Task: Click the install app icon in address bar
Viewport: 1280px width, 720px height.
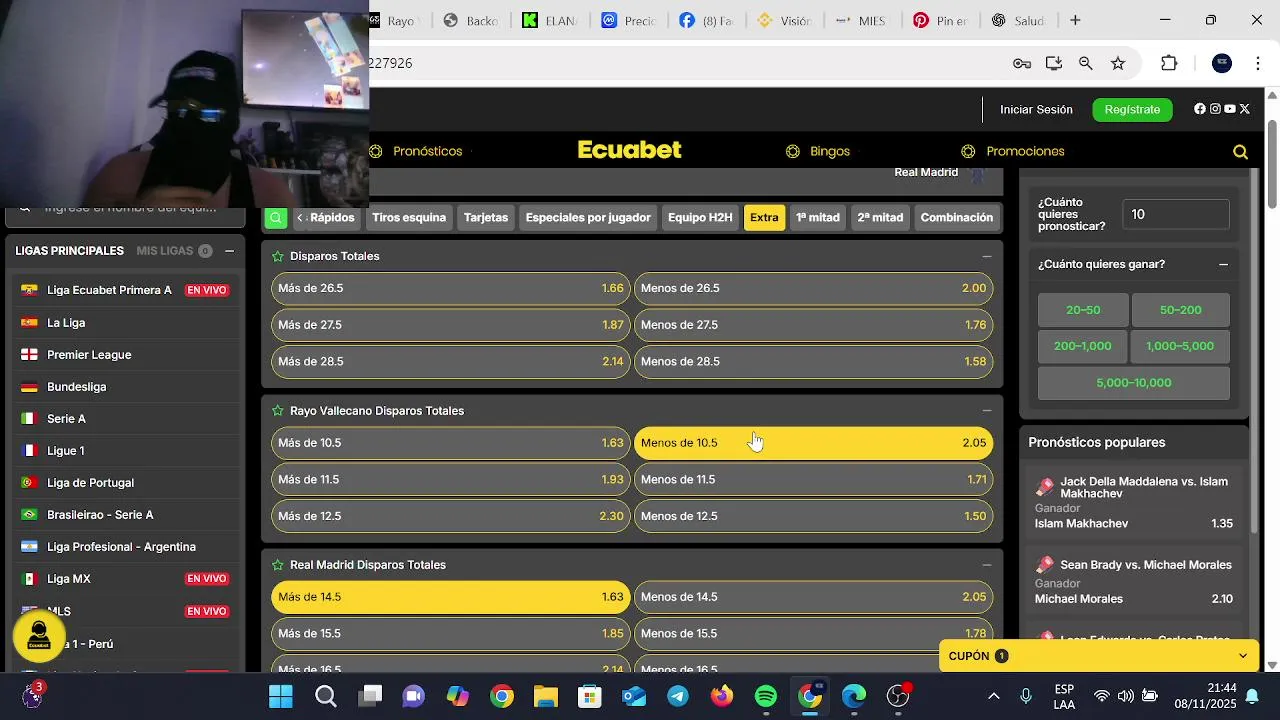Action: 1054,63
